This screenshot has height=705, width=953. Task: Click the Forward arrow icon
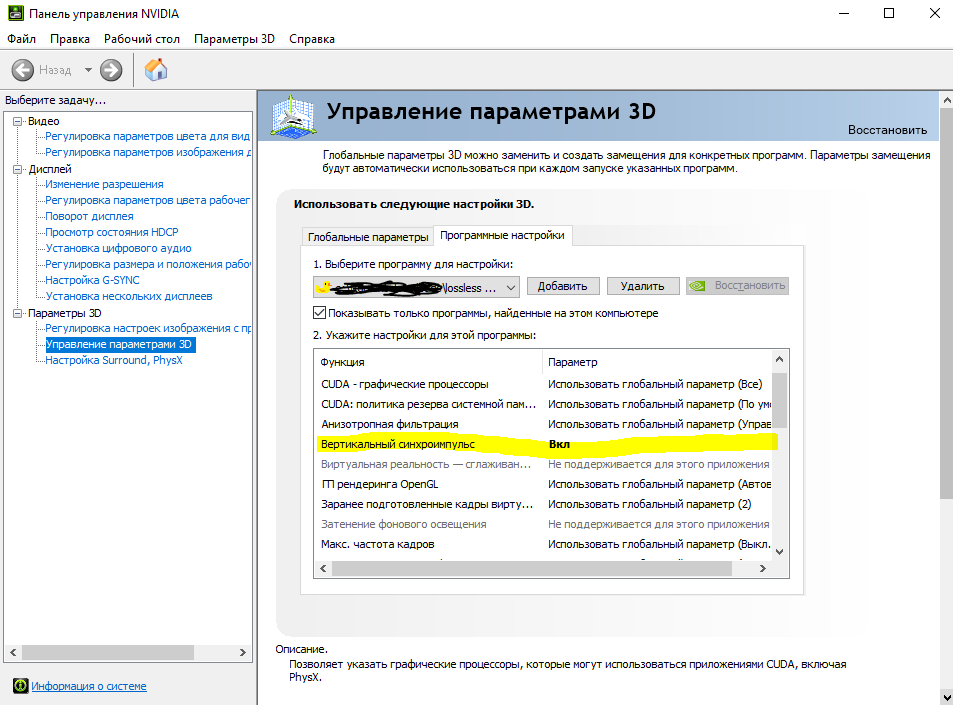click(x=111, y=70)
